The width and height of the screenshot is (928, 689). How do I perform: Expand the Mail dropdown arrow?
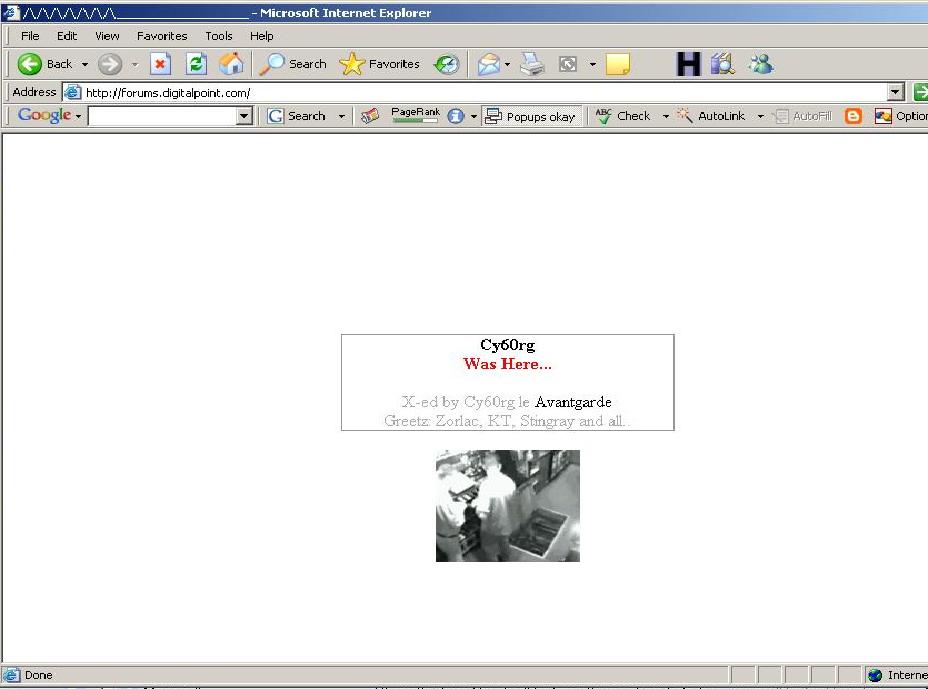coord(507,64)
